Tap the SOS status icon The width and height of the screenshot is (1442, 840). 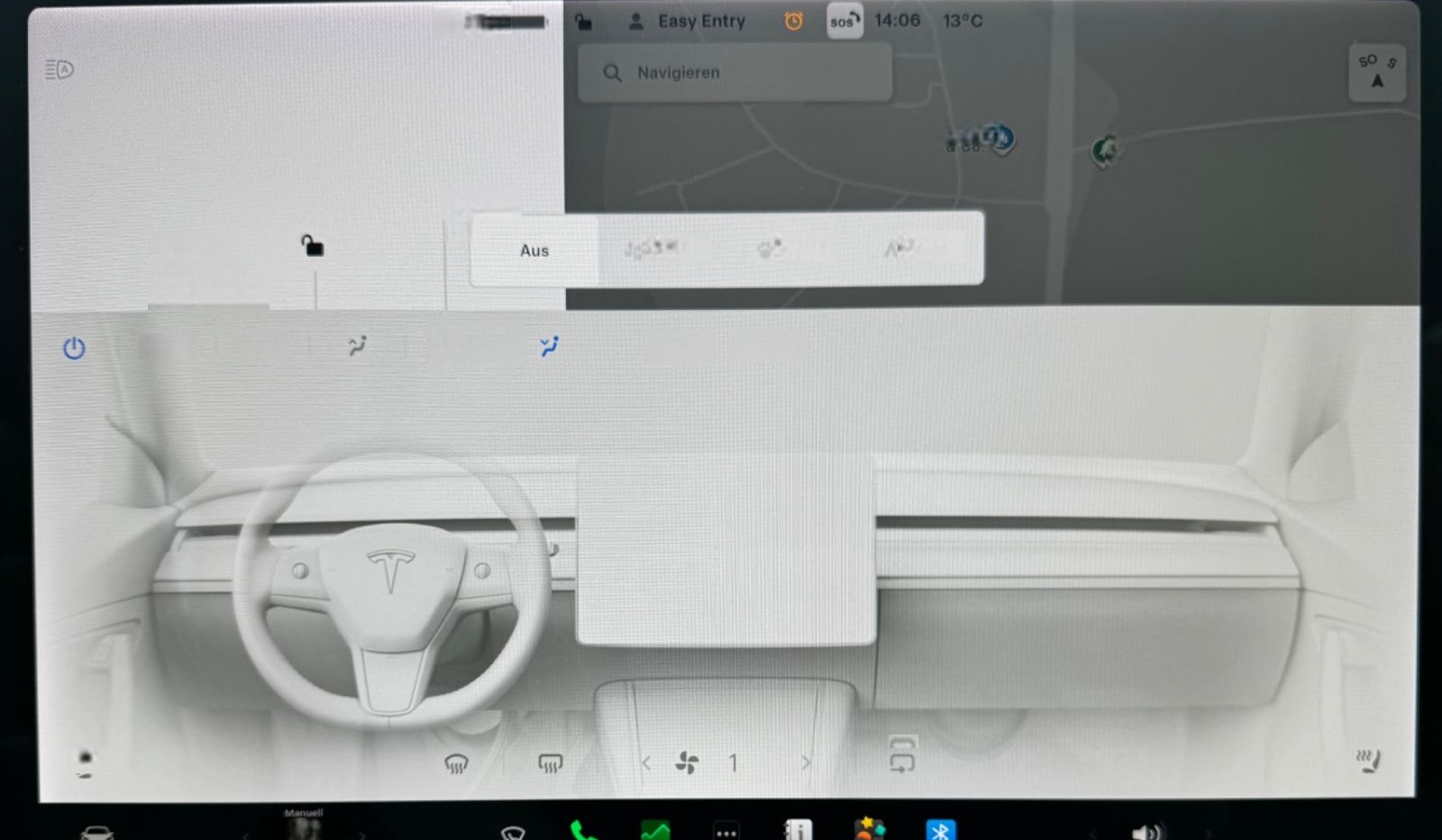844,22
